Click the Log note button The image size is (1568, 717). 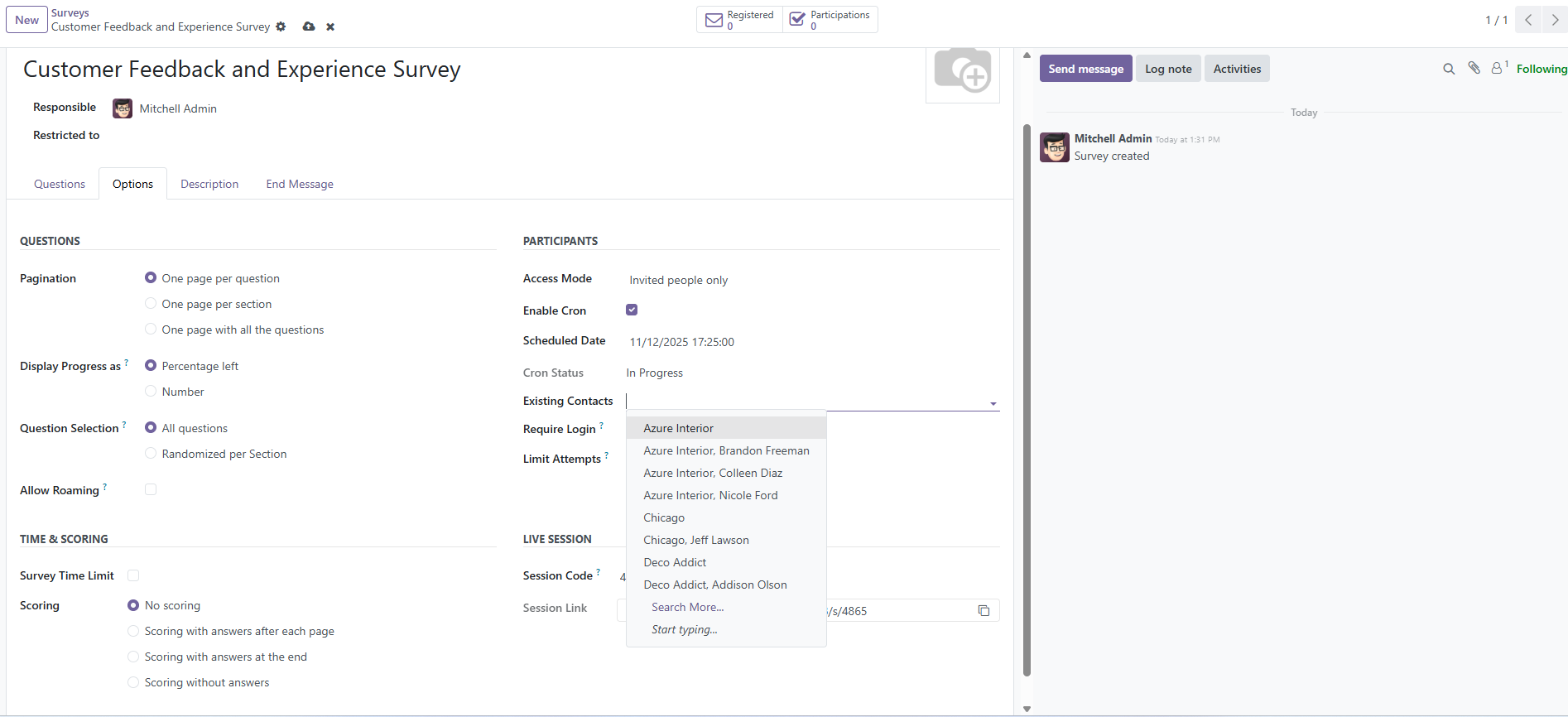[1168, 69]
